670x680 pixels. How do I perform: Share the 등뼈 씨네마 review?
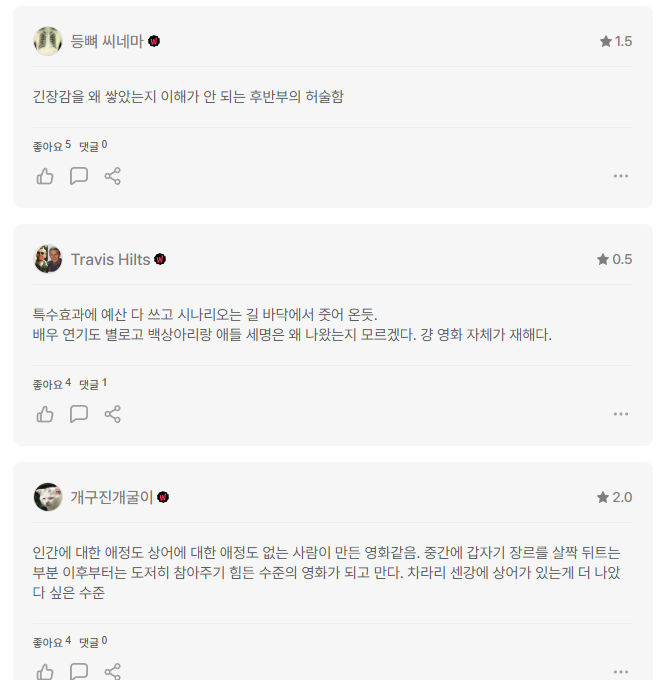click(x=113, y=176)
